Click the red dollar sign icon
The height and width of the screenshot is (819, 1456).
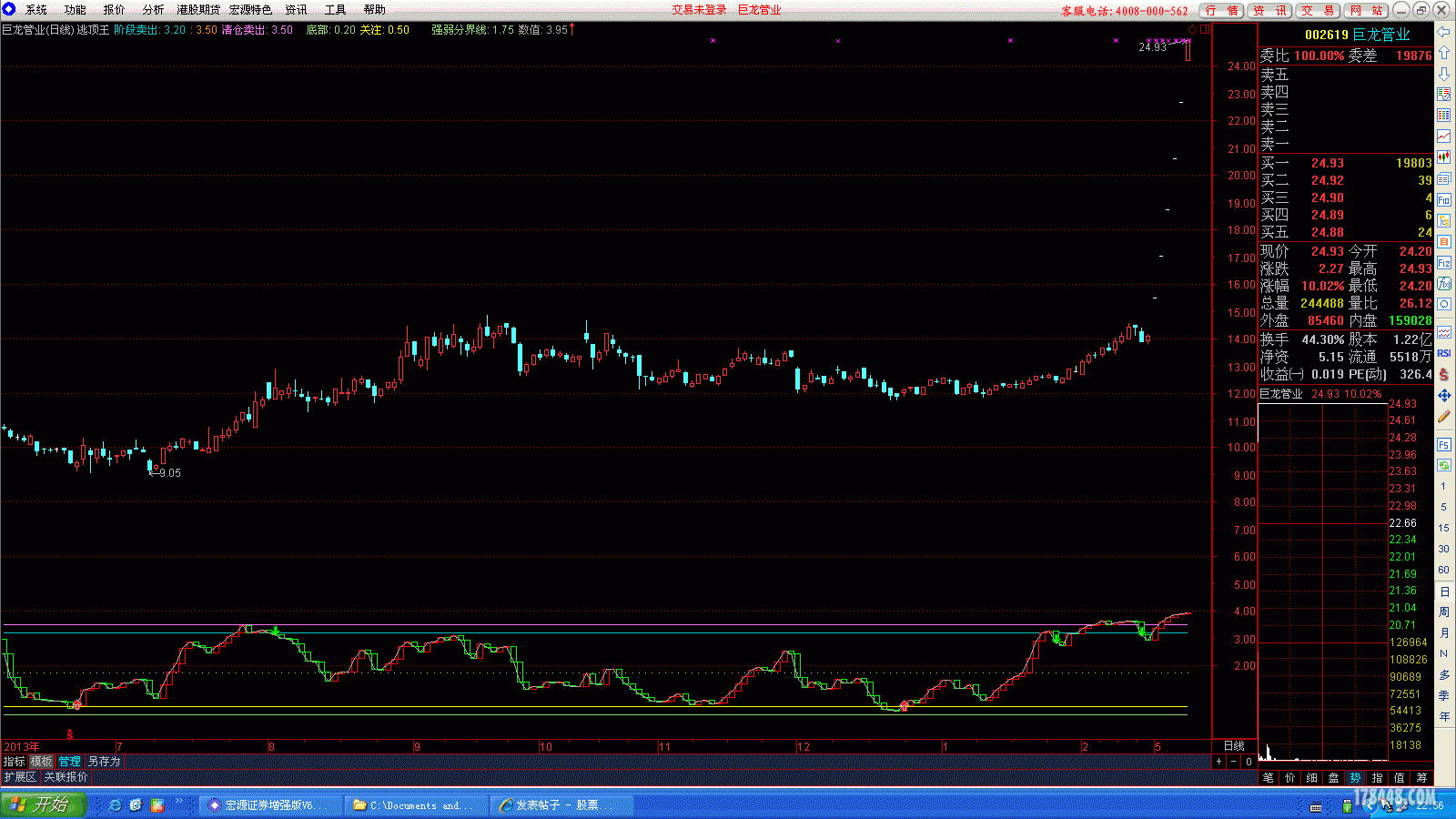pyautogui.click(x=1444, y=374)
